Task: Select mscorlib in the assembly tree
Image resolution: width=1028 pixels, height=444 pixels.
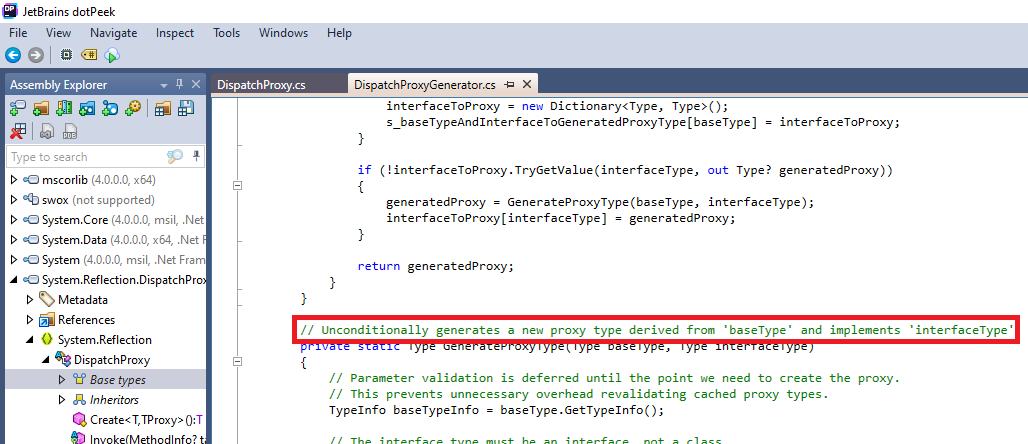Action: tap(89, 180)
